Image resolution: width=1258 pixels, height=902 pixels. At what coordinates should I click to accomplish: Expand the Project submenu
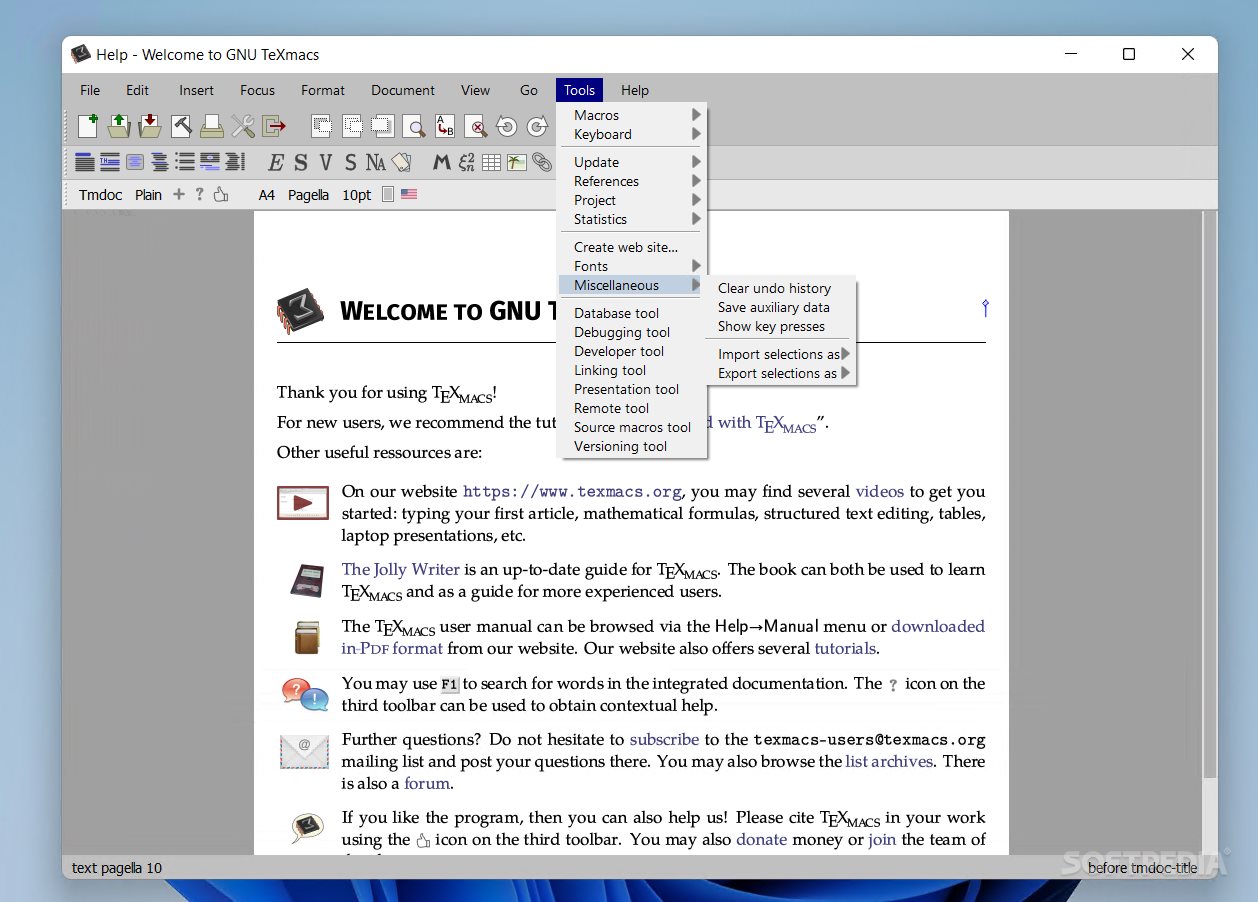pos(632,200)
